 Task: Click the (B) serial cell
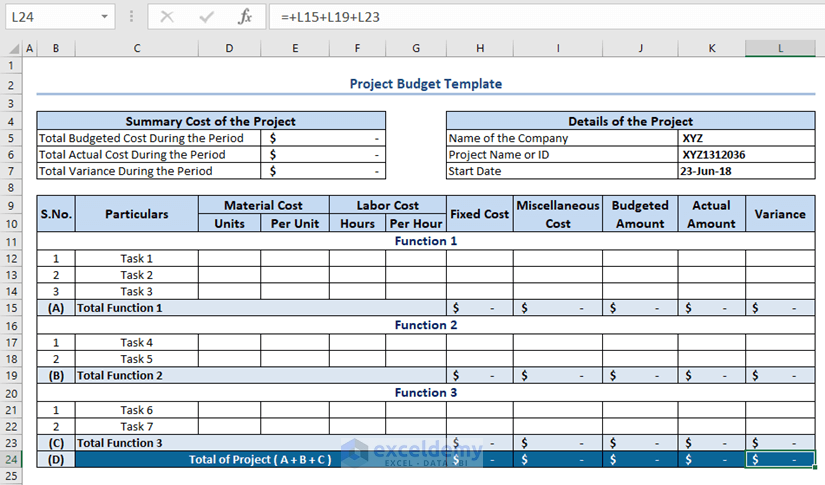pos(56,376)
